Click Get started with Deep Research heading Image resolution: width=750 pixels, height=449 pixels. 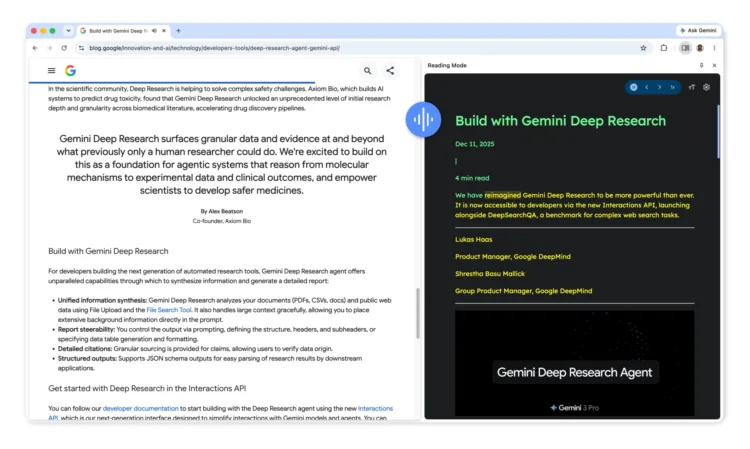(x=147, y=388)
